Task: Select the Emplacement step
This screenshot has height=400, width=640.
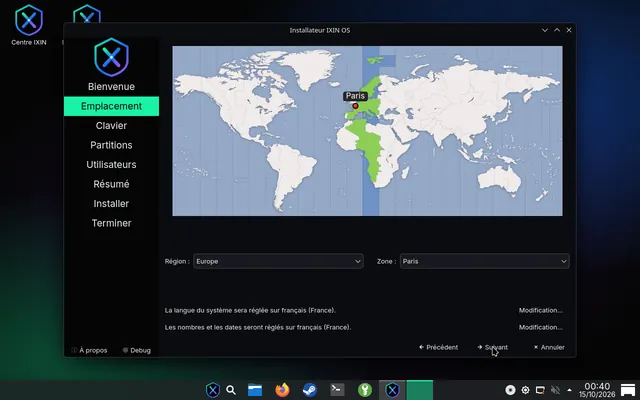Action: pyautogui.click(x=111, y=106)
